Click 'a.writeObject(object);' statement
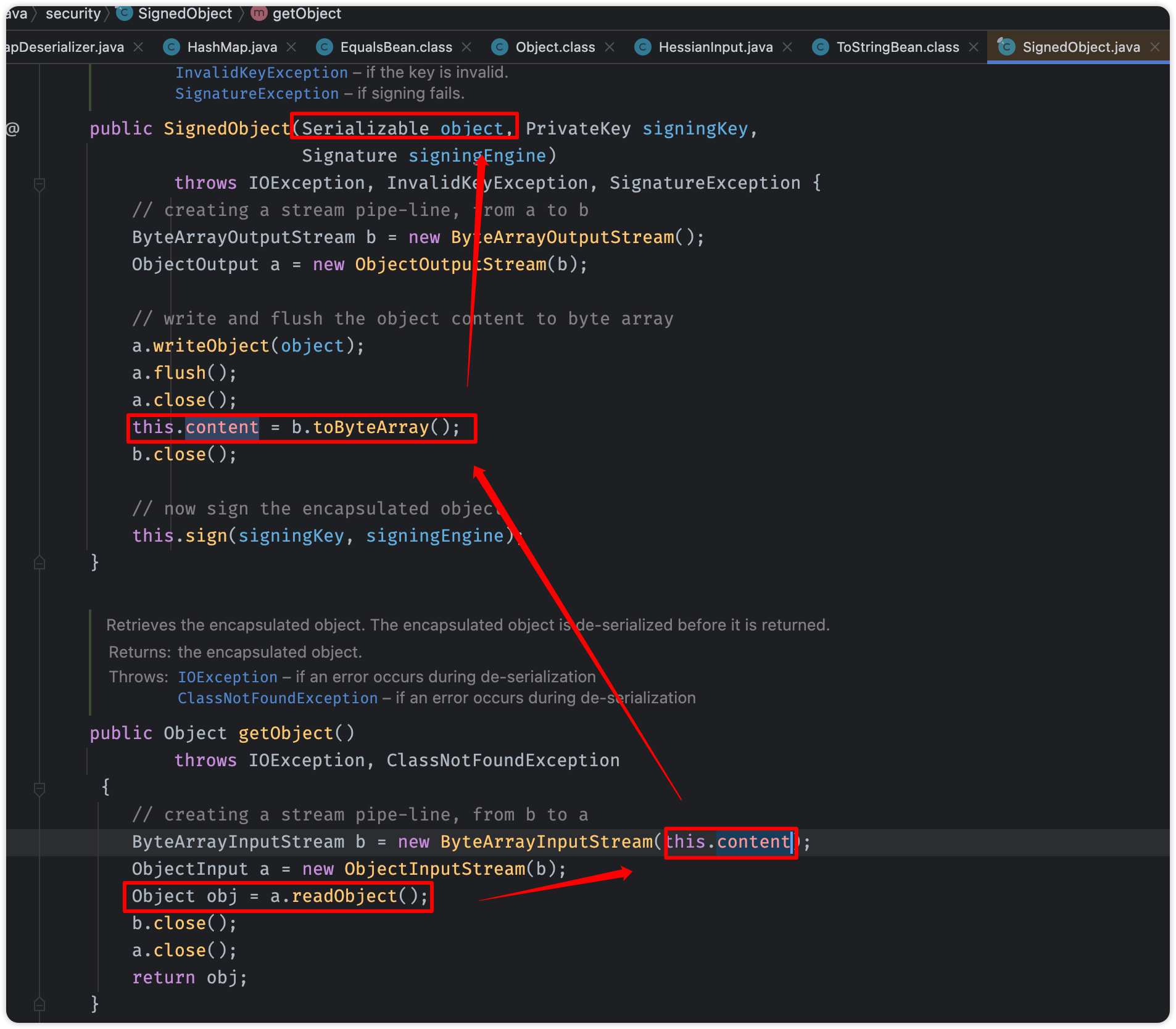The image size is (1176, 1029). pyautogui.click(x=248, y=345)
